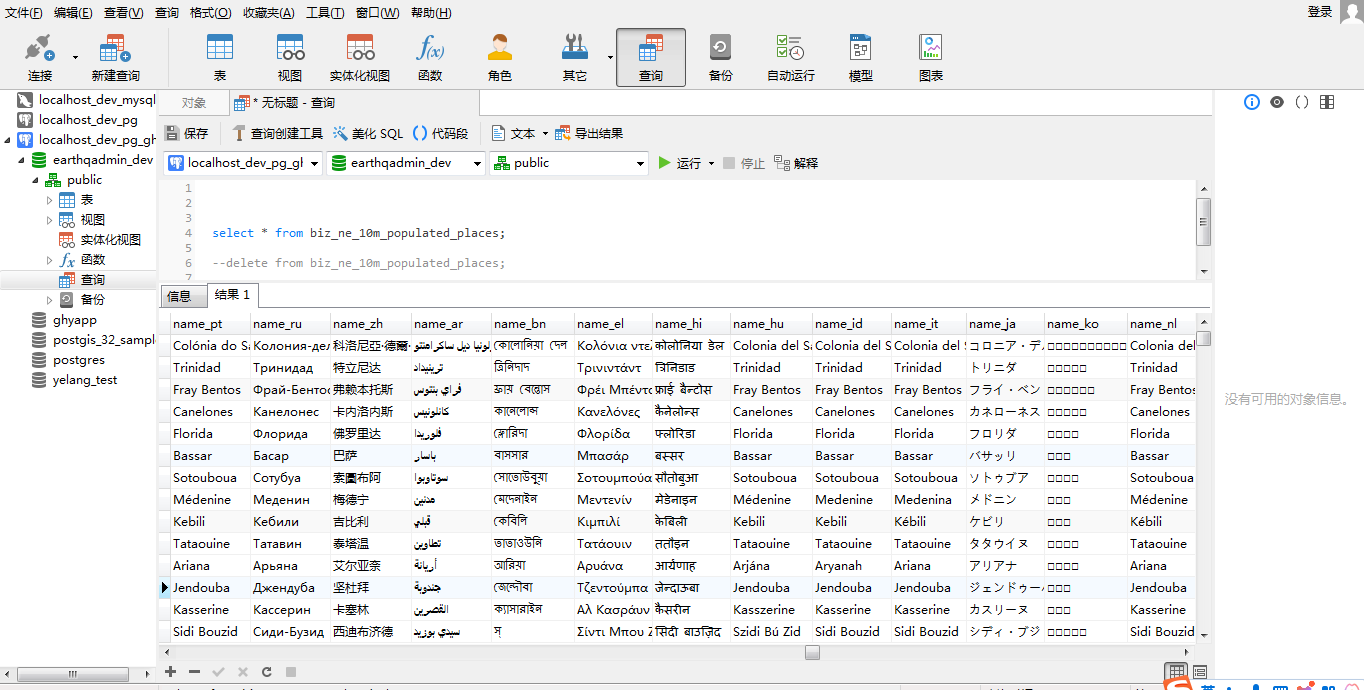Screen dimensions: 1364x690
Task: Toggle the eye preview icon in right panel
Action: tap(1277, 102)
